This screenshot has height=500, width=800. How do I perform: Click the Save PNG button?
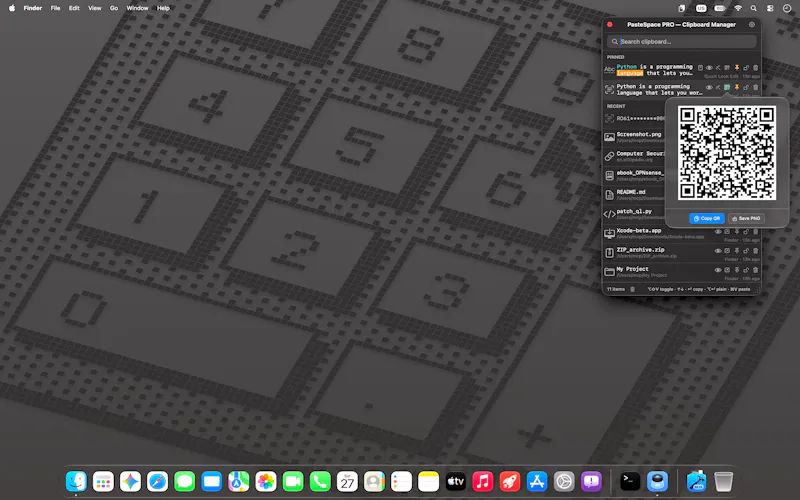click(746, 218)
